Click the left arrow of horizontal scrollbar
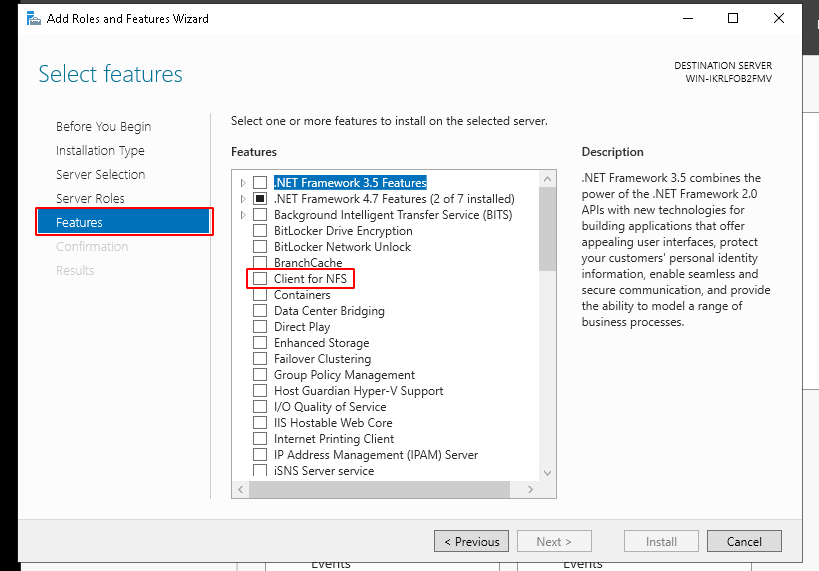This screenshot has height=571, width=819. (241, 490)
